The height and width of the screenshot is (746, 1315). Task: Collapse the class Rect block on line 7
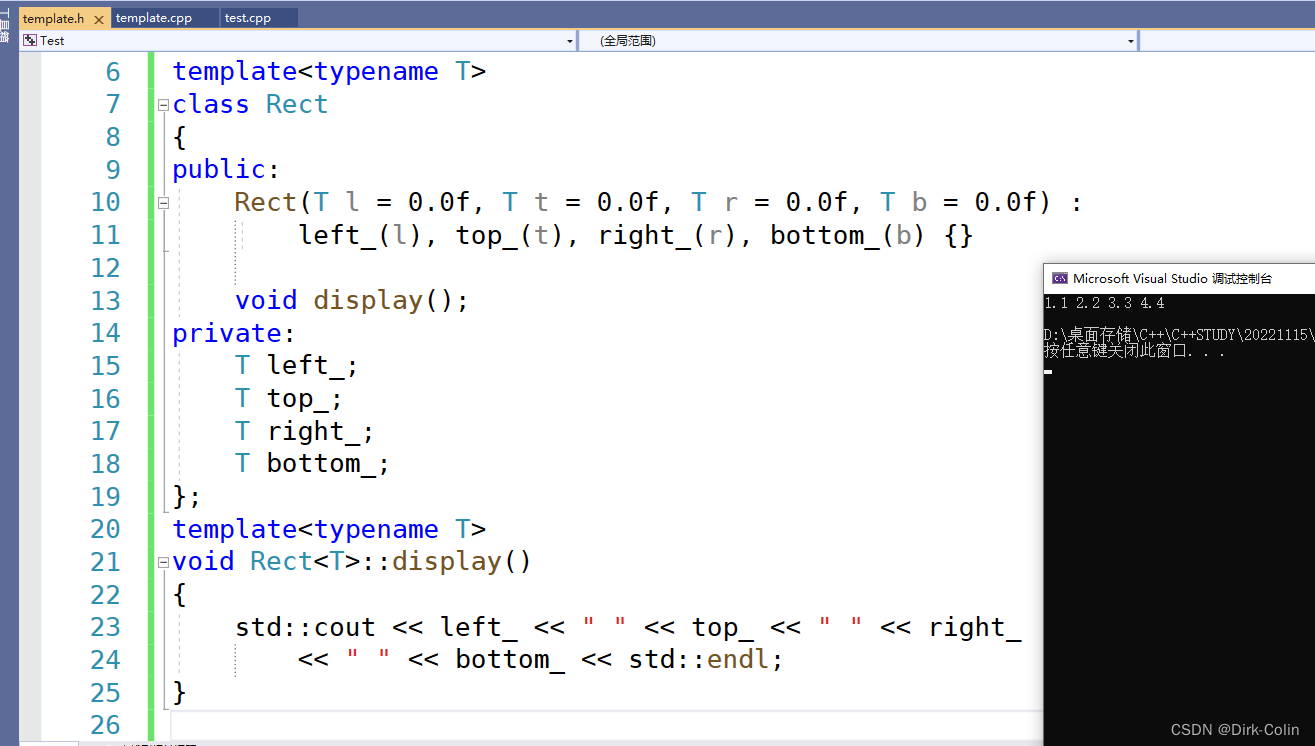163,104
